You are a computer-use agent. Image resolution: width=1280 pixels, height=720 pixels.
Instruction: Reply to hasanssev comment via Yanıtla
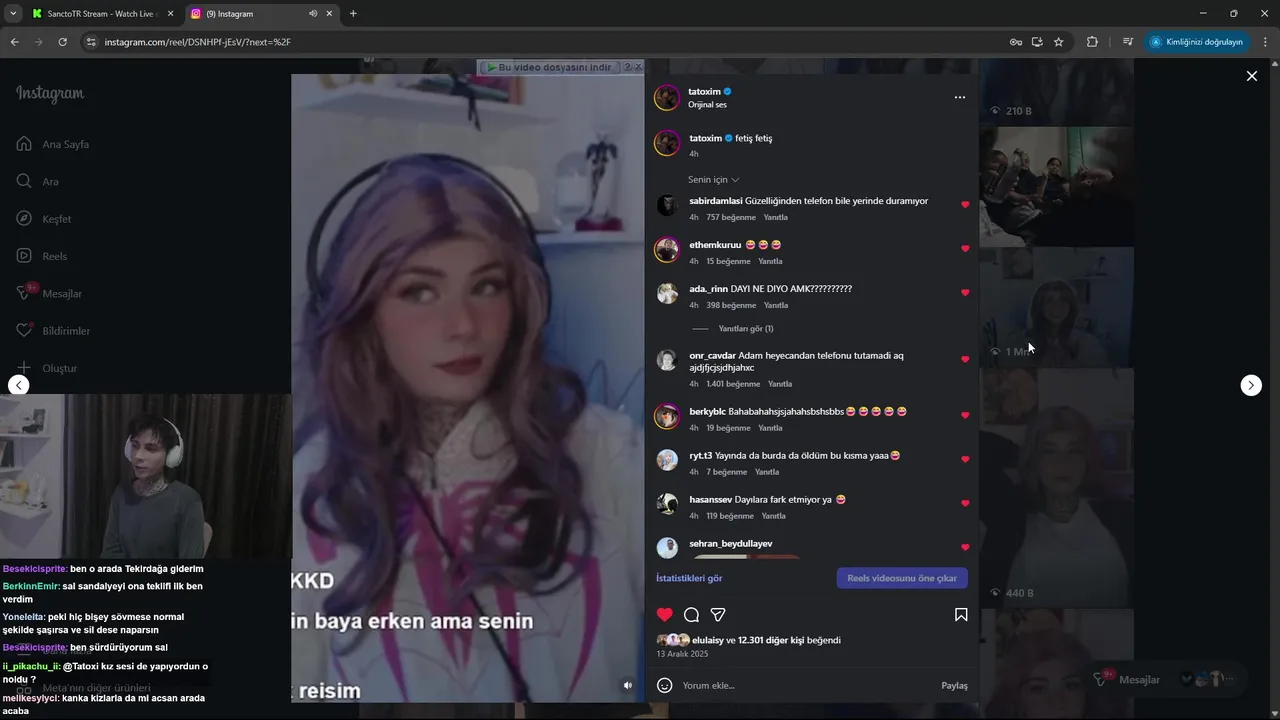point(774,516)
